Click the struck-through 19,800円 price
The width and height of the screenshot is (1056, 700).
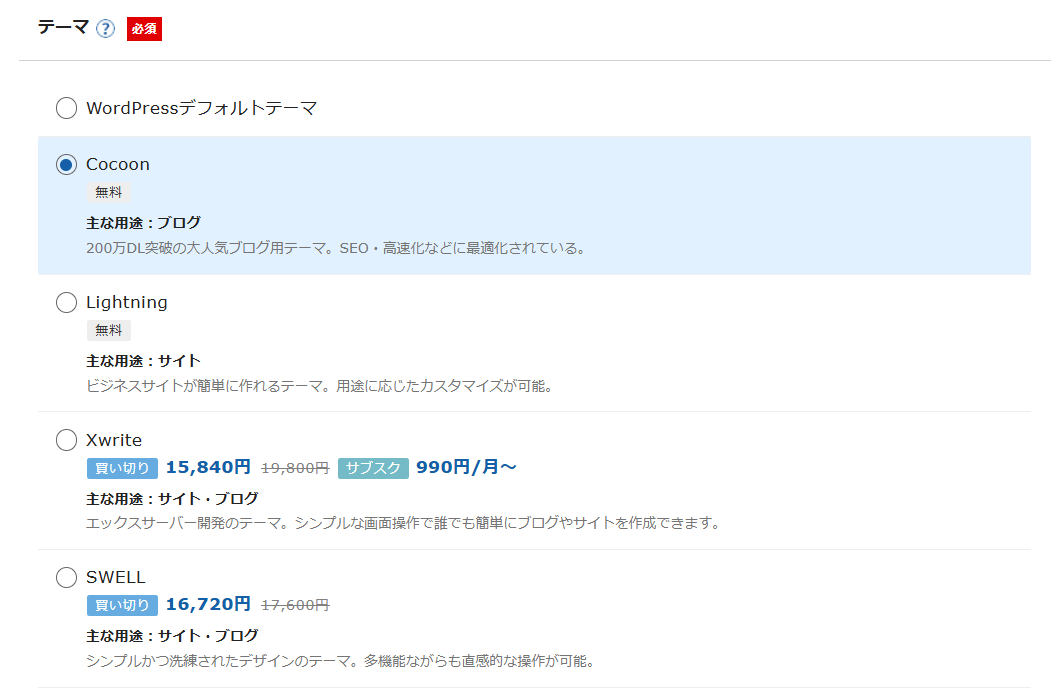pyautogui.click(x=295, y=468)
